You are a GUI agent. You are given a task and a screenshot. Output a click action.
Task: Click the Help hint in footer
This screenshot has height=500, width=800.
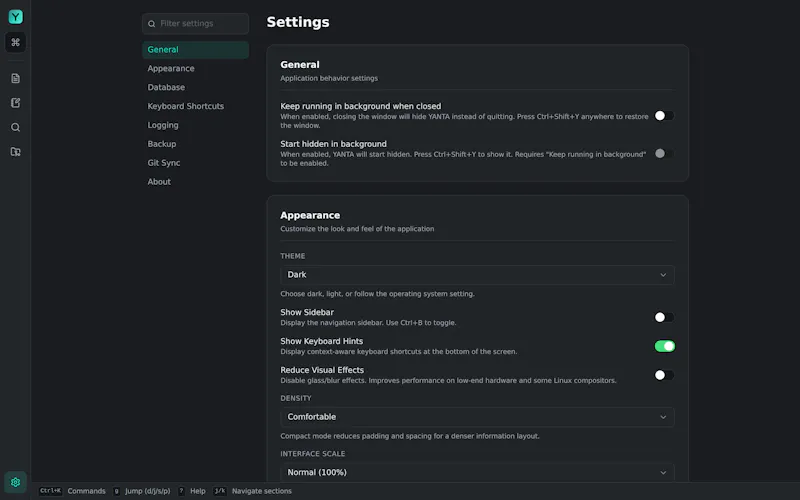(x=192, y=491)
